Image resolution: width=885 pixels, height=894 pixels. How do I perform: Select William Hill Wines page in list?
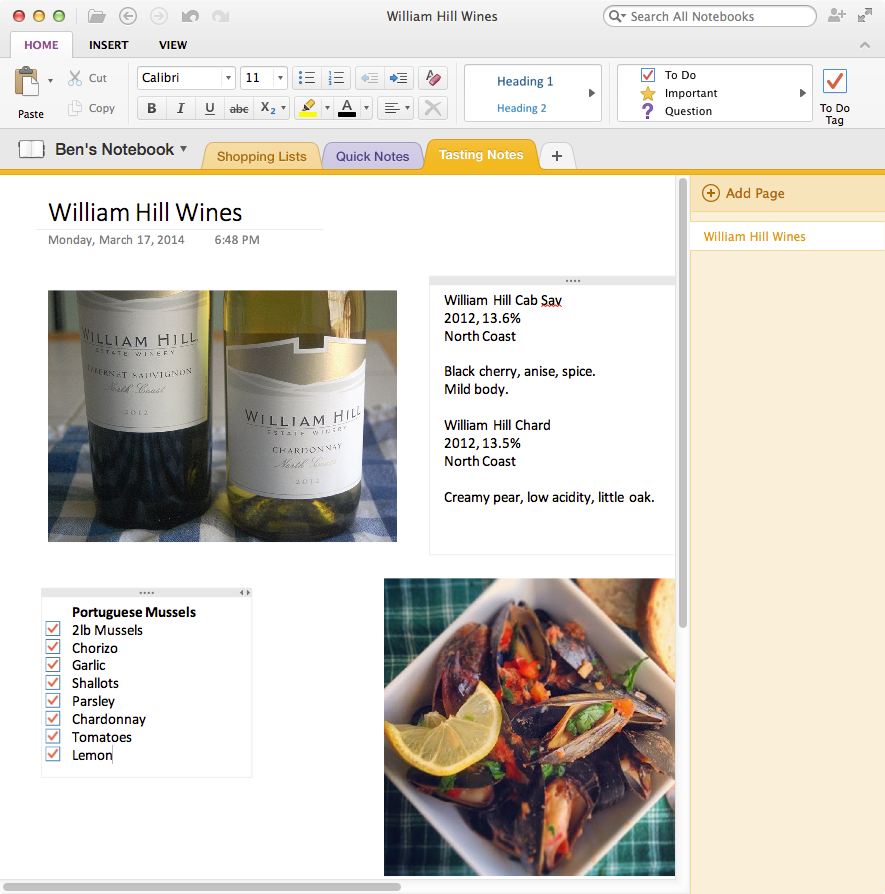787,237
